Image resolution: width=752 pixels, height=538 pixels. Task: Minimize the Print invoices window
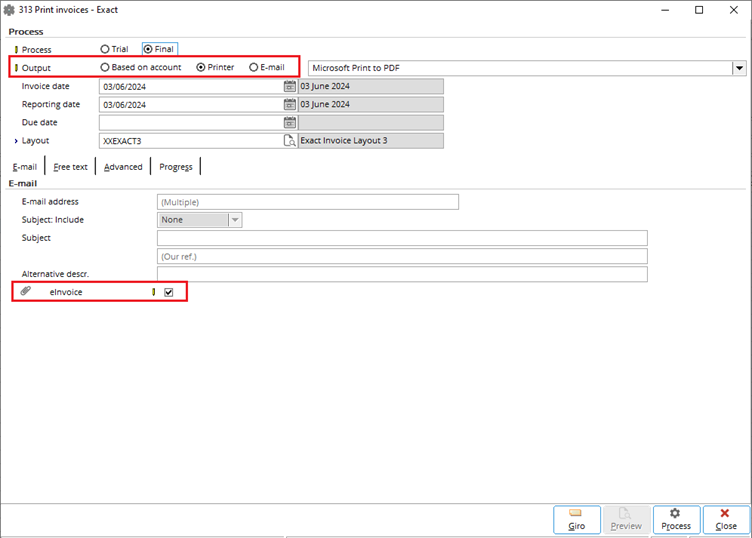665,10
